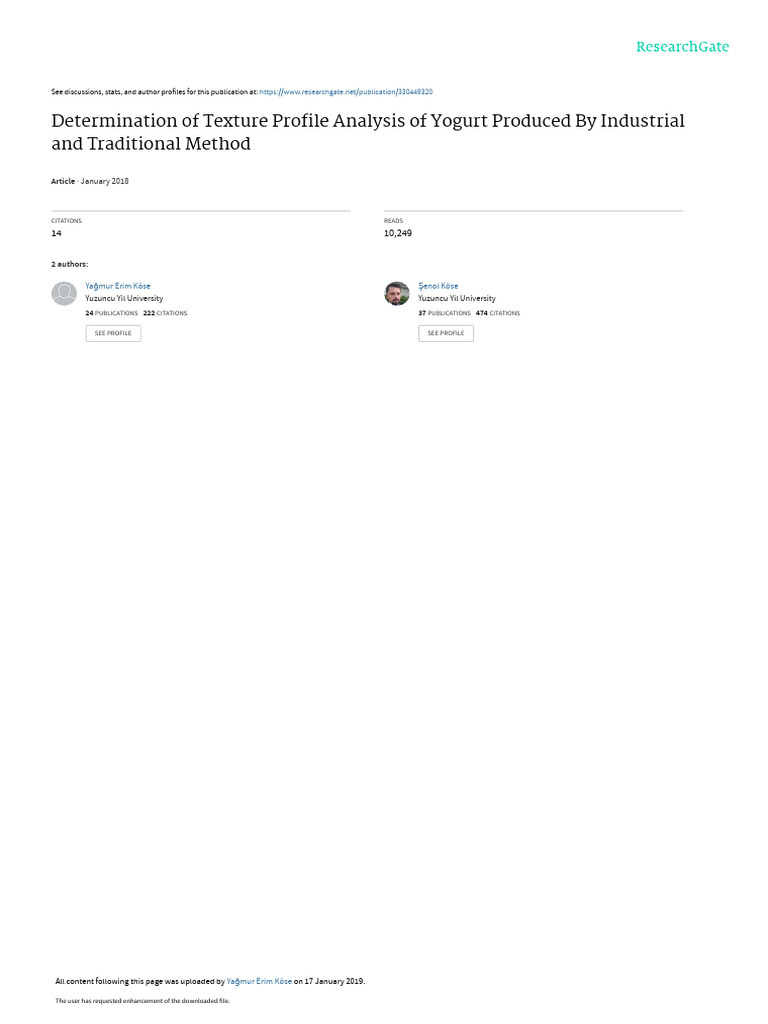Select Yuzuncu Yil University under Yağmur Erim Köse

(124, 298)
